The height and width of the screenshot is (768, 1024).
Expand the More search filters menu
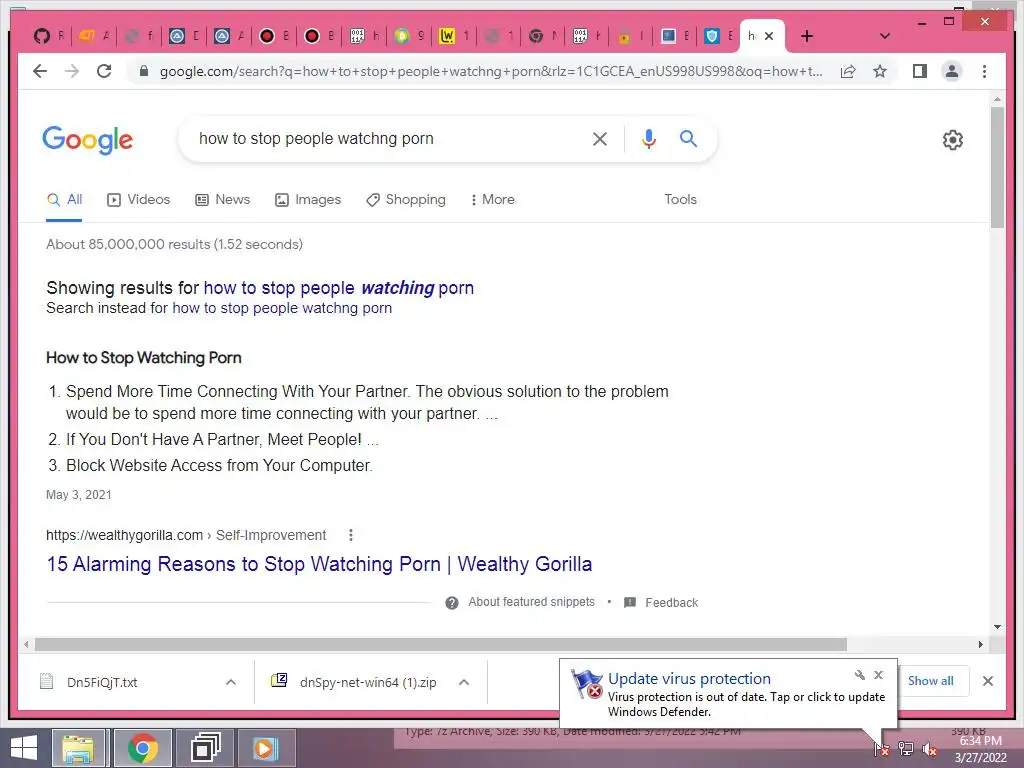[x=492, y=200]
